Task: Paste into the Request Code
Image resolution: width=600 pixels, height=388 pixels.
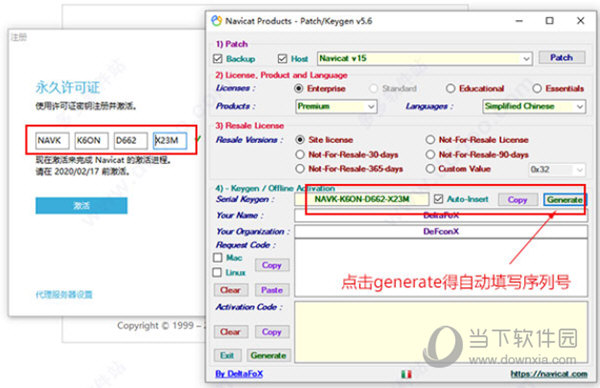Action: pyautogui.click(x=272, y=290)
